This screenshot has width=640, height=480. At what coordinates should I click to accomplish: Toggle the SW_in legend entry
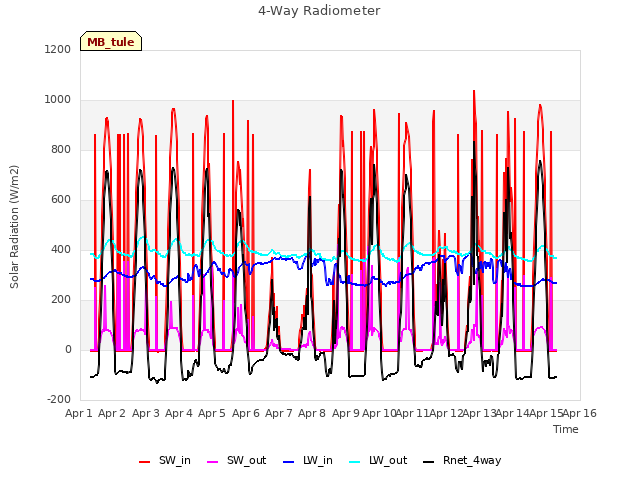click(x=164, y=460)
